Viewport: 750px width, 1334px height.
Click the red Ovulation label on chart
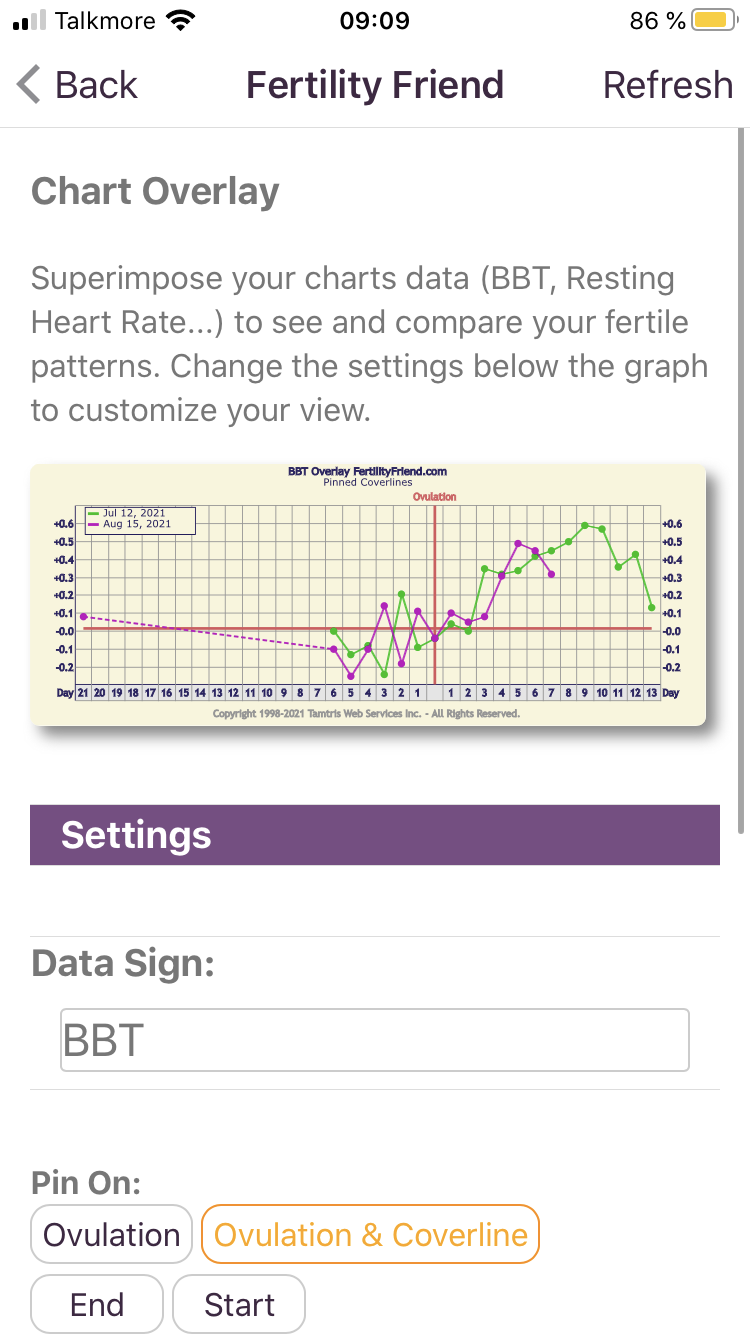pos(434,497)
